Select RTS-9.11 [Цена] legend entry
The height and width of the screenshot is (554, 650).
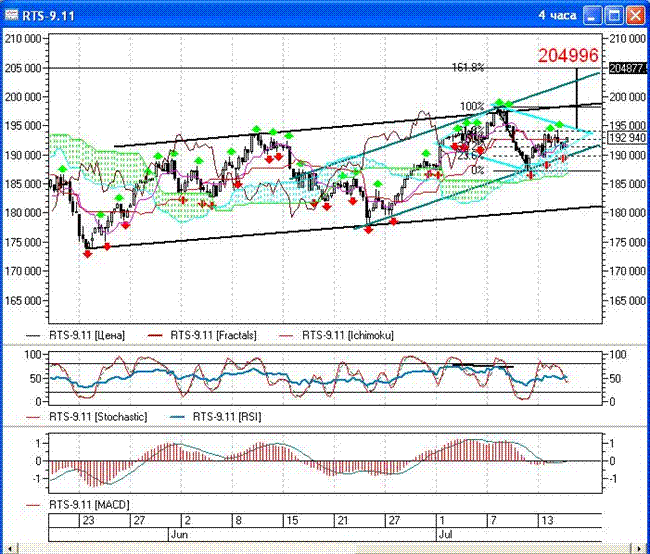click(x=75, y=335)
